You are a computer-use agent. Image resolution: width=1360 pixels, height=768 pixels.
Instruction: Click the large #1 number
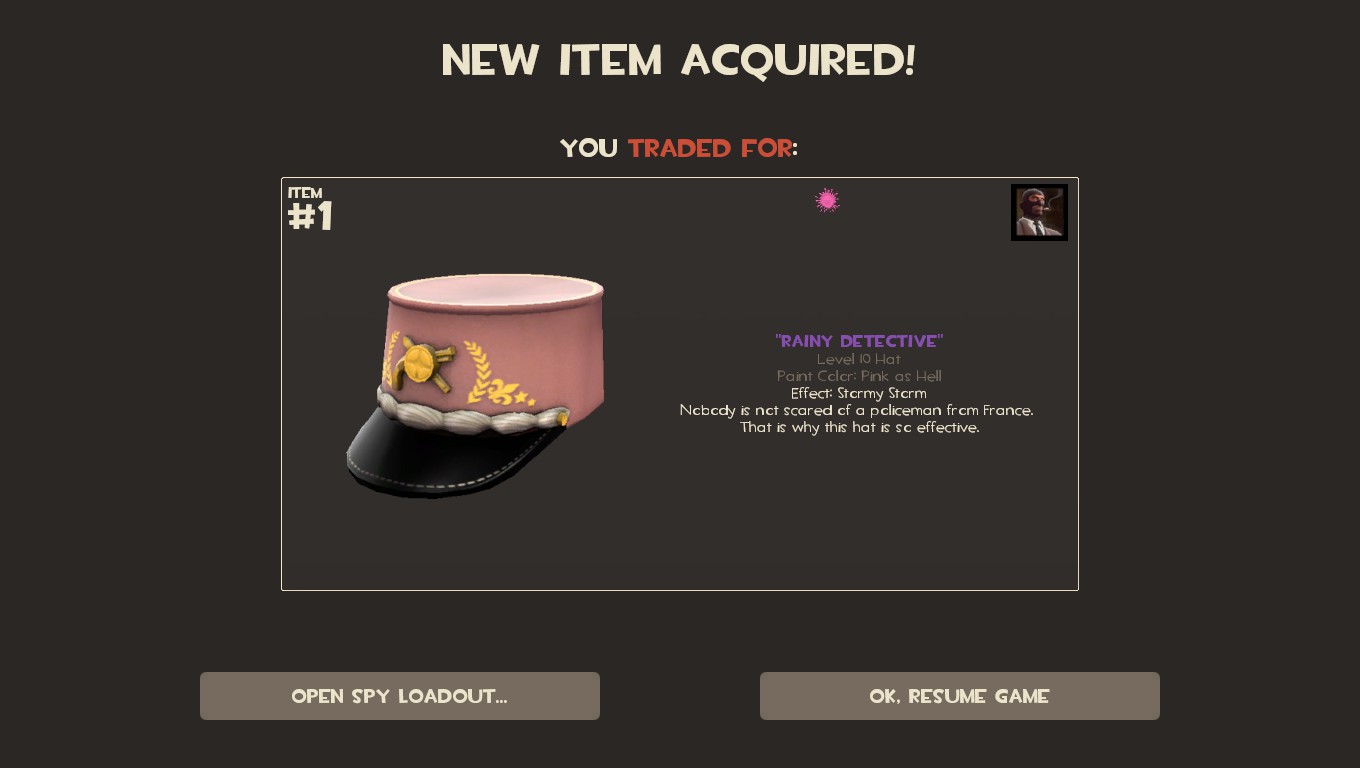pyautogui.click(x=310, y=217)
